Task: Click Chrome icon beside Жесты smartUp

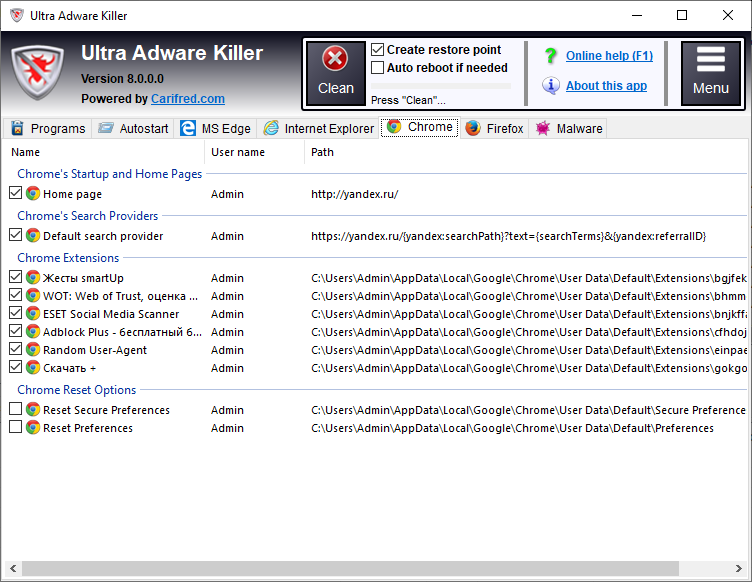Action: coord(33,277)
